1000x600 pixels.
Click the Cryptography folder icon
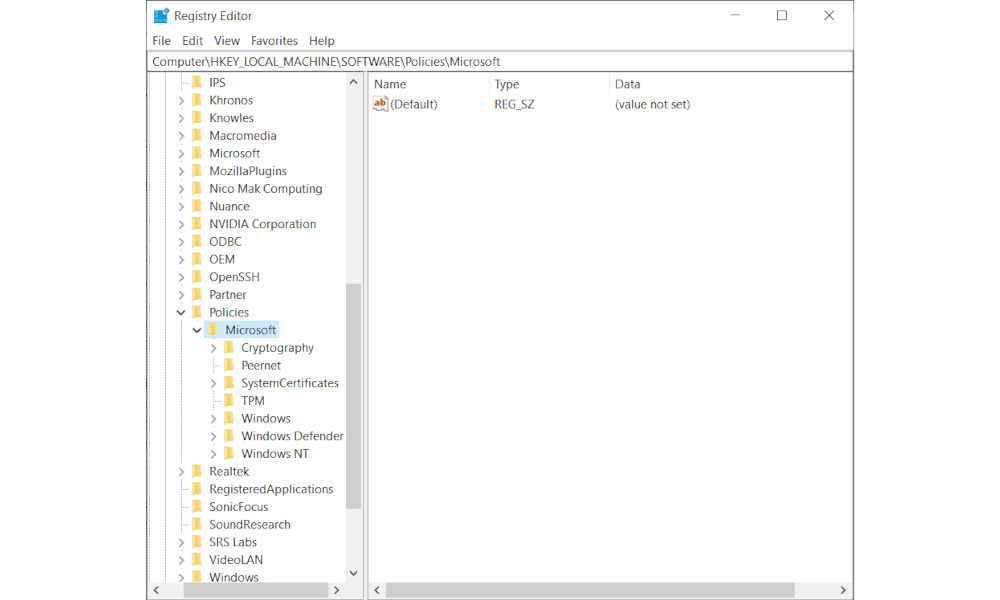coord(229,348)
